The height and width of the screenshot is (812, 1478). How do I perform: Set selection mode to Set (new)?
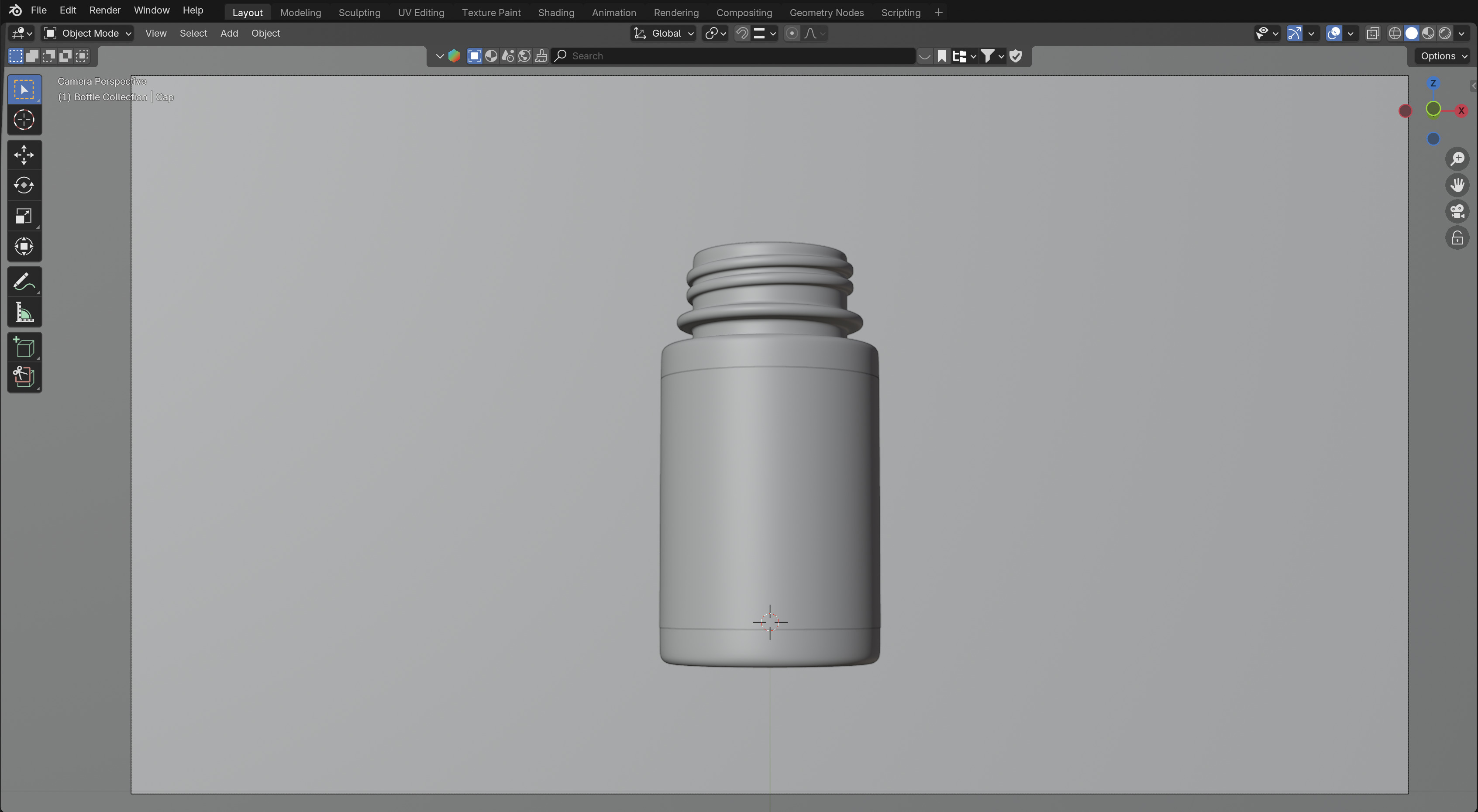15,56
